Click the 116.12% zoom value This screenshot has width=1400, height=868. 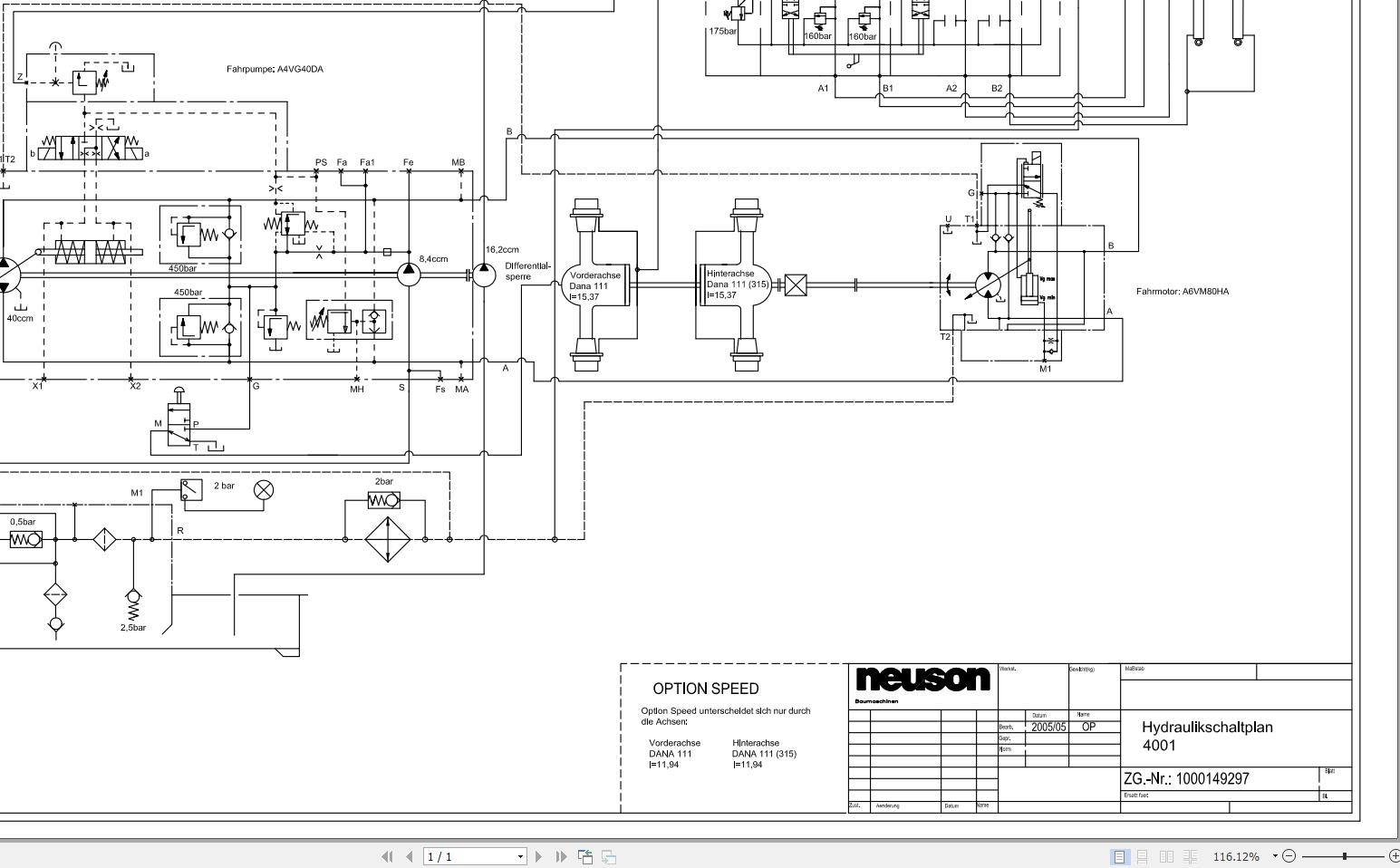click(x=1236, y=856)
